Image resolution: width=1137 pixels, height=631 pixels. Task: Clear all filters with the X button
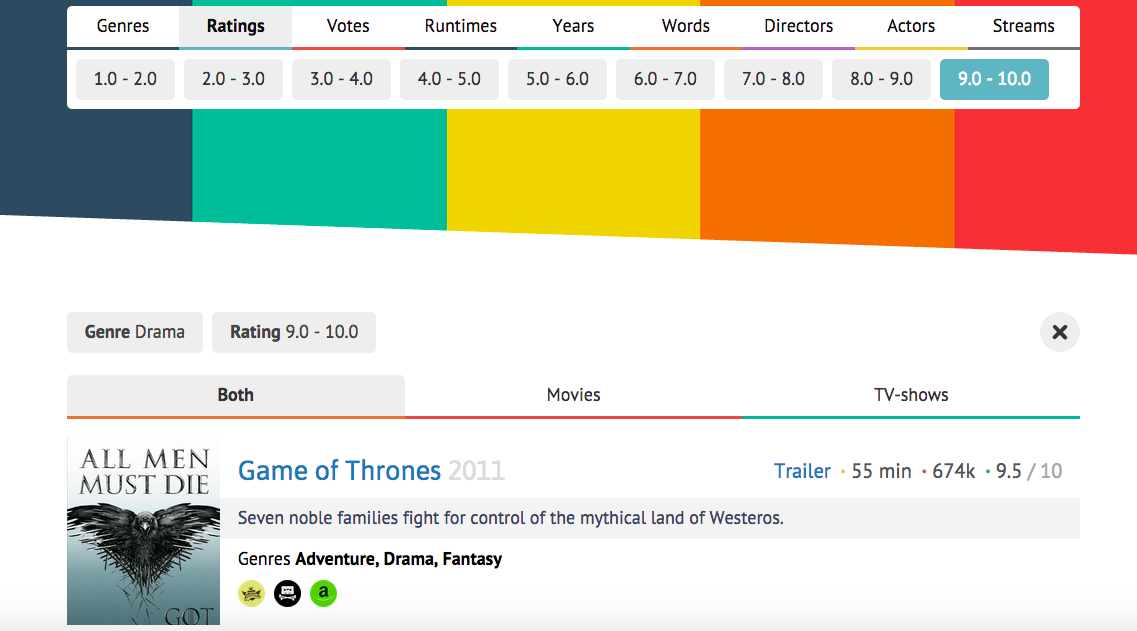pos(1059,332)
